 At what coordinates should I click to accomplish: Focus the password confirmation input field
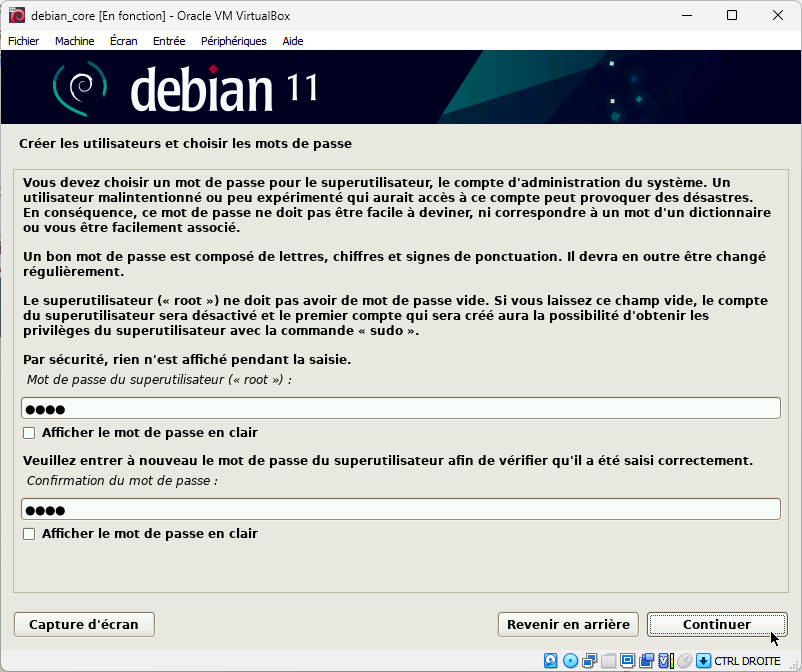coord(401,509)
